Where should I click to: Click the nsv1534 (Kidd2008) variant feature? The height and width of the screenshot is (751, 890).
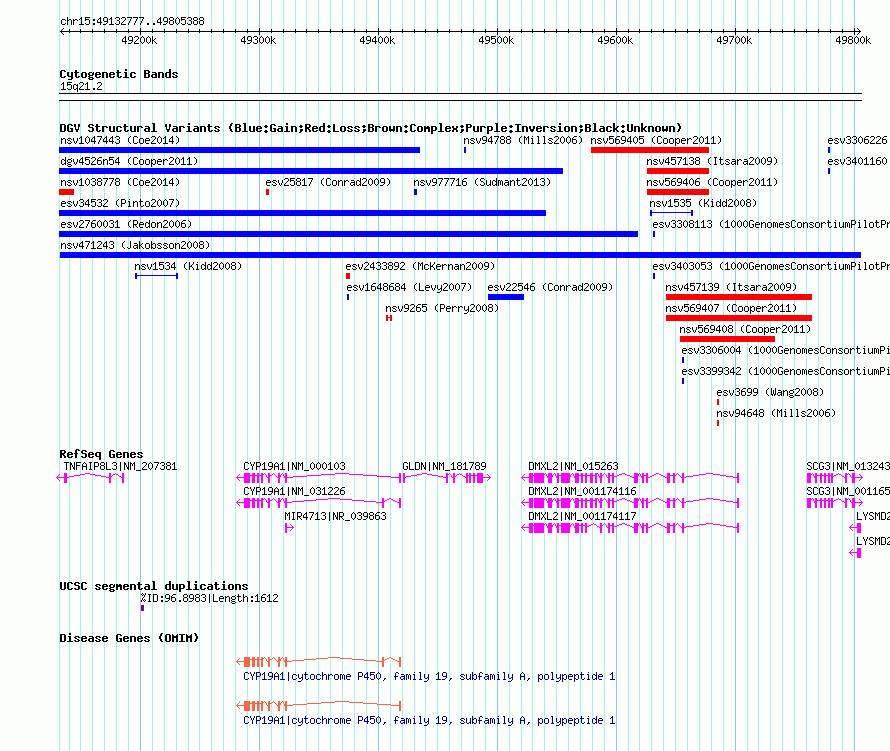tap(157, 276)
